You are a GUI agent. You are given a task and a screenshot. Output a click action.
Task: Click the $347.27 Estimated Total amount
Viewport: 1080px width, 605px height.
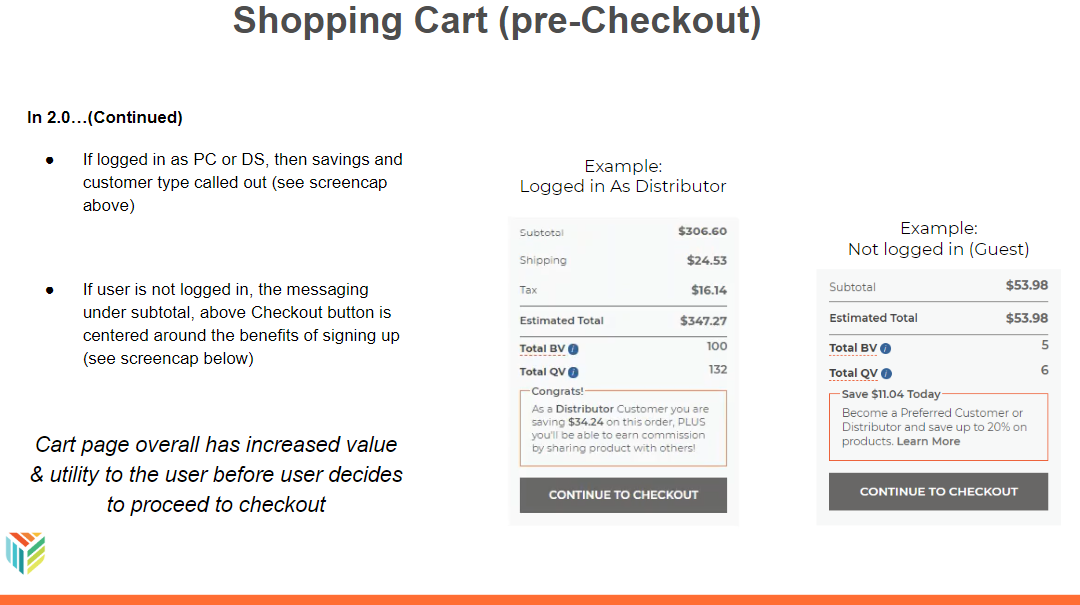[x=701, y=321]
